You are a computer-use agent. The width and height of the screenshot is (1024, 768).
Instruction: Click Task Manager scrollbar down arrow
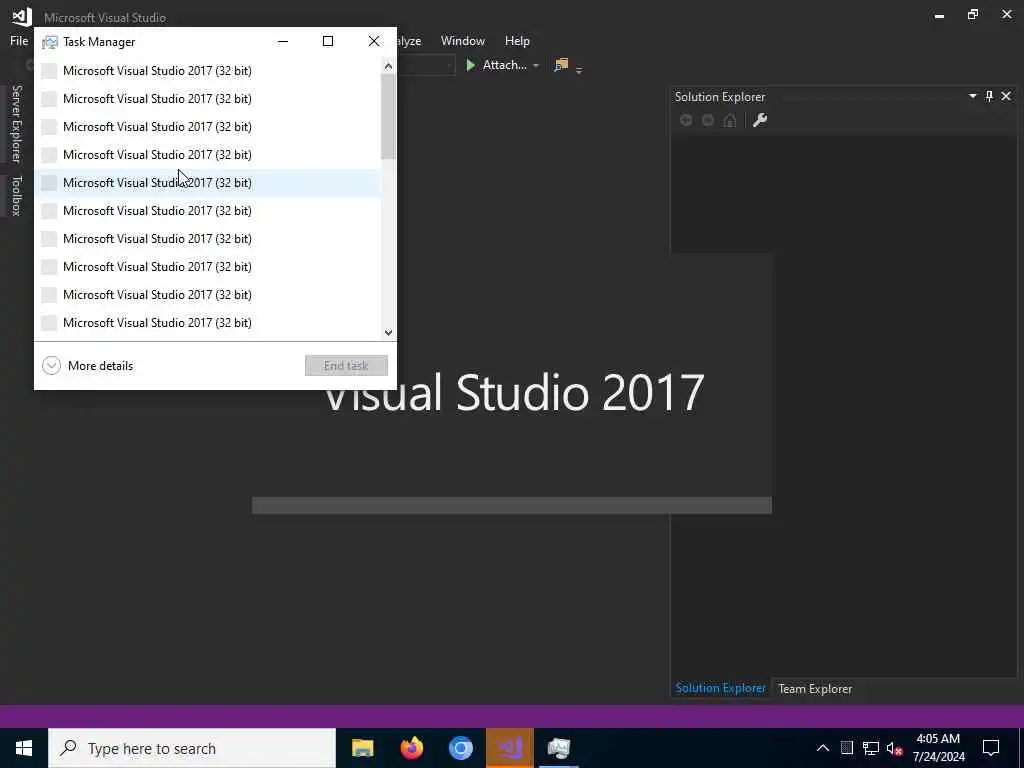pos(389,332)
